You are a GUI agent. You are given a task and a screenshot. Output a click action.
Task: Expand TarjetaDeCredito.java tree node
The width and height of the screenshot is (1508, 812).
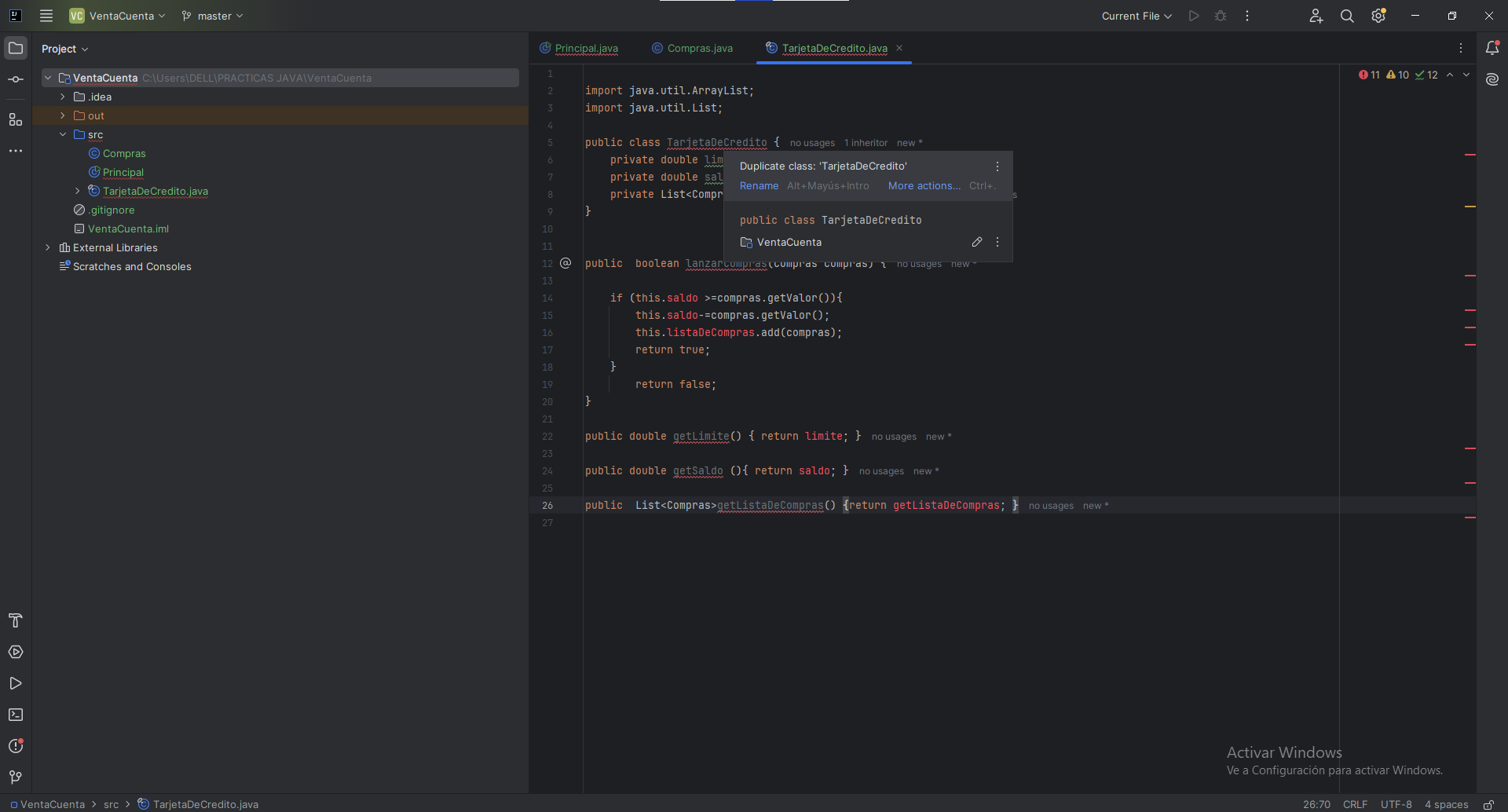(78, 191)
